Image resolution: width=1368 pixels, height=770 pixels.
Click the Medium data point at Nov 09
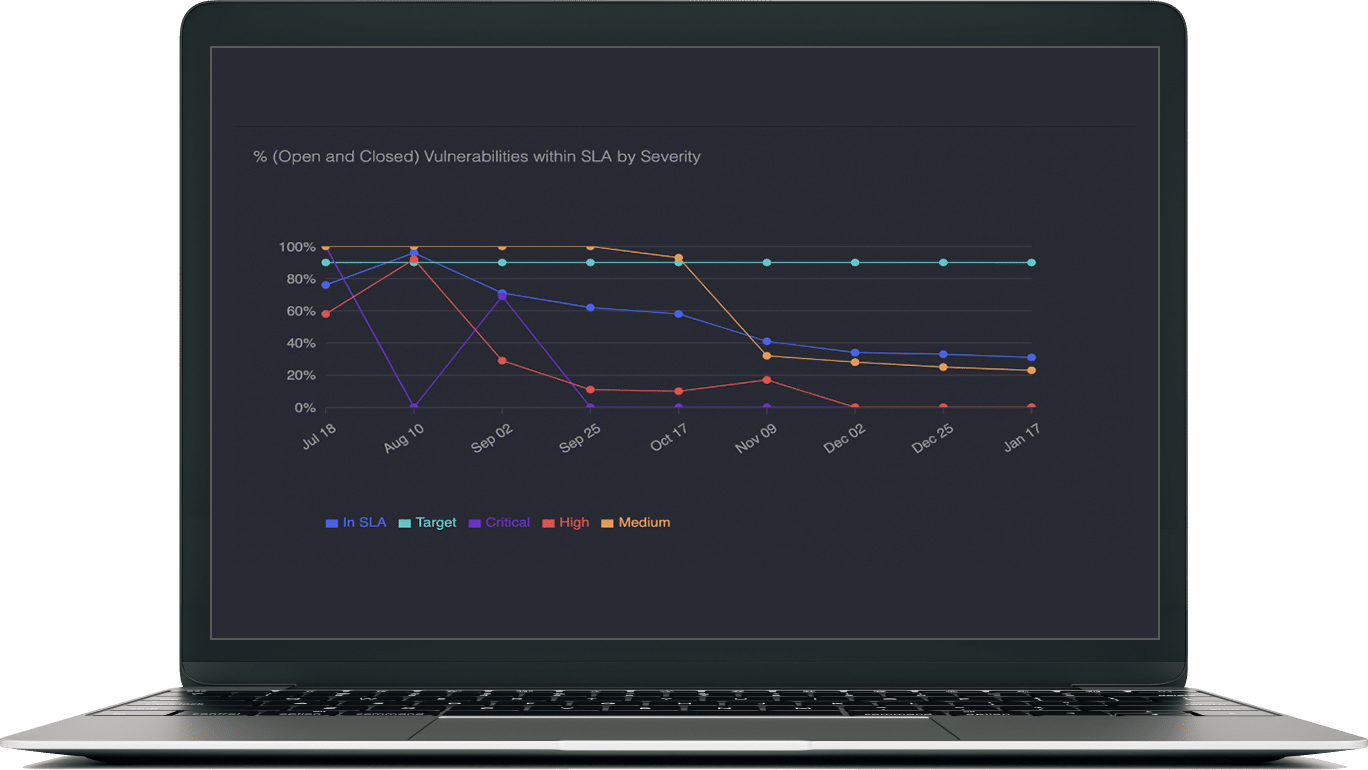coord(767,356)
